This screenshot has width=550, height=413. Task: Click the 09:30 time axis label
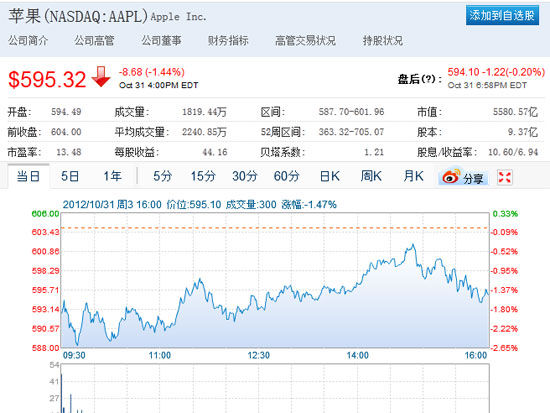coord(74,355)
